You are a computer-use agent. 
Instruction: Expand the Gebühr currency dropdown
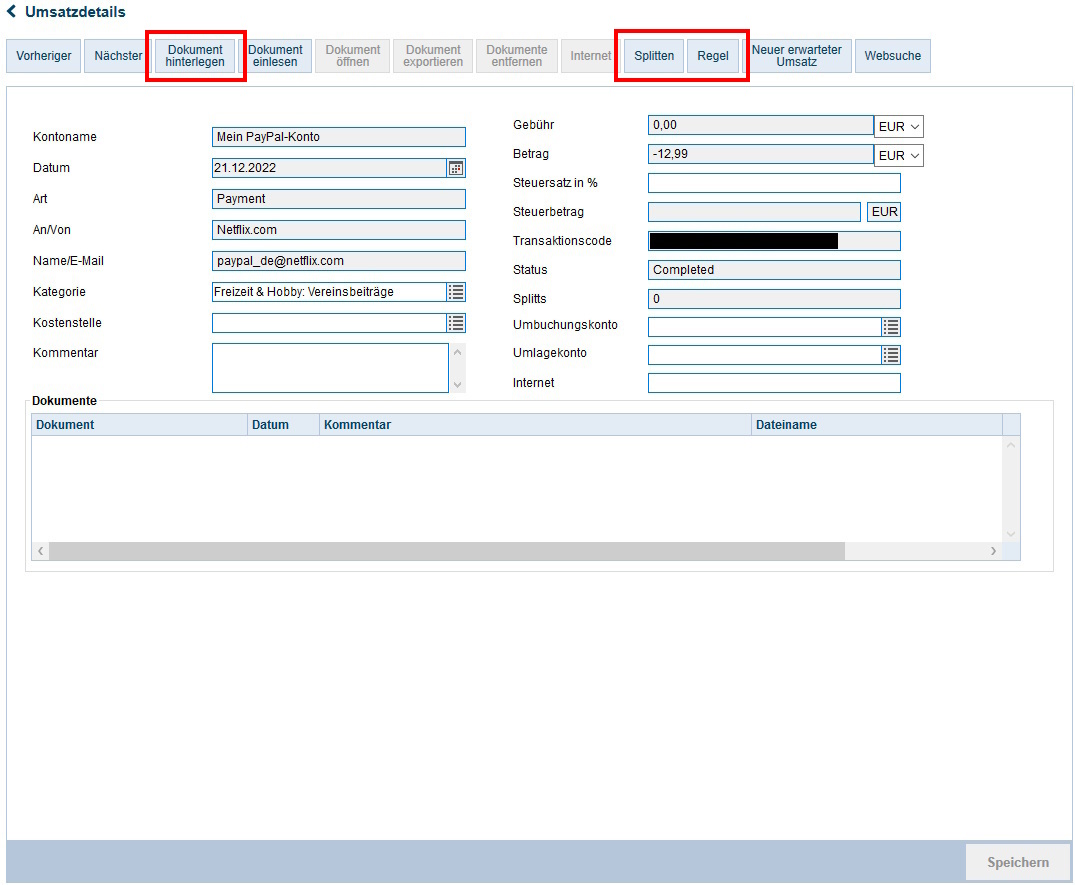(898, 127)
